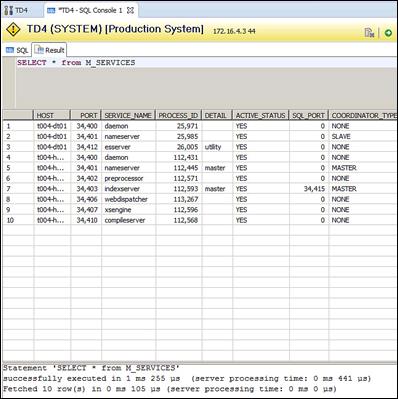Open the SQL sub-tab

pos(17,50)
